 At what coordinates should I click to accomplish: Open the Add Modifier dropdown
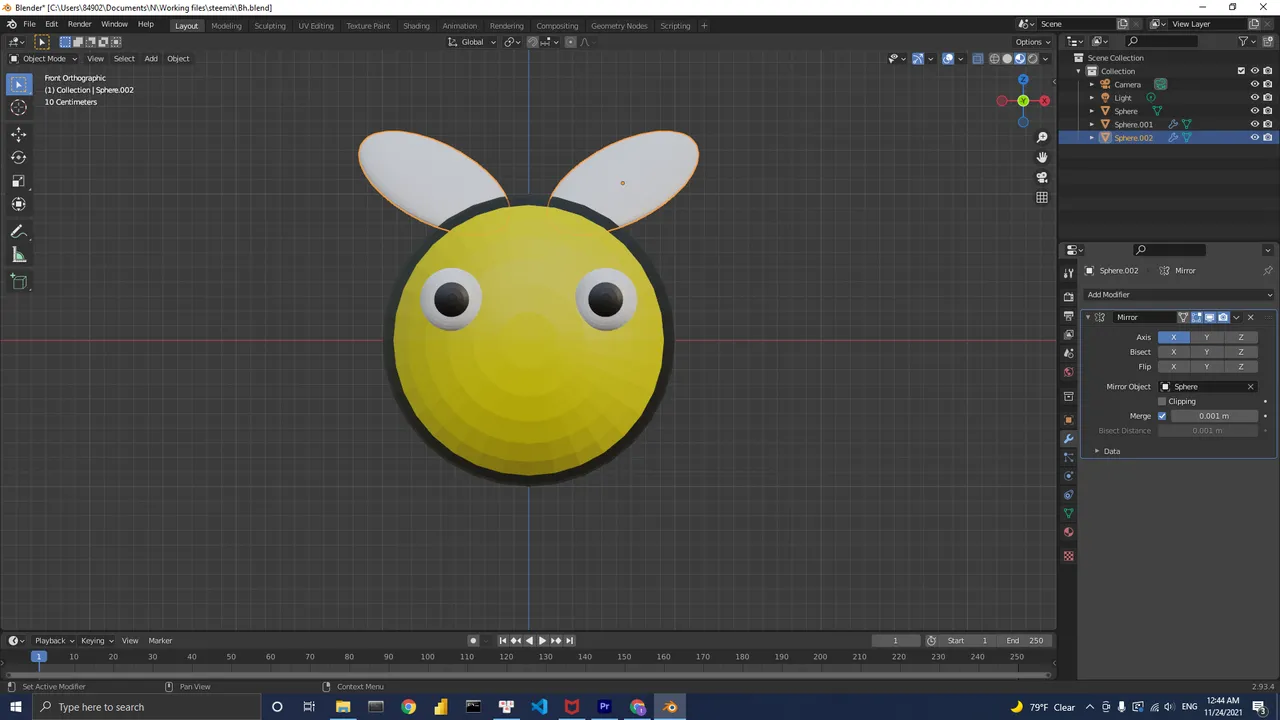(1179, 295)
